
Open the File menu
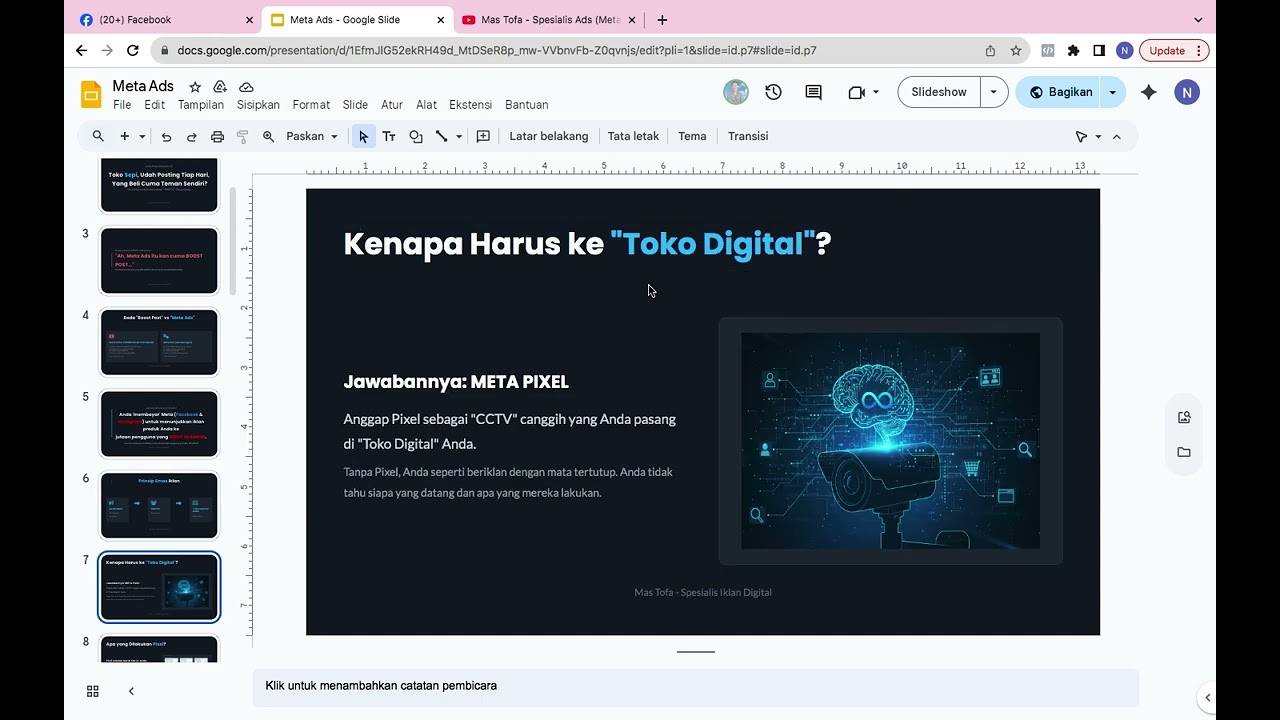(122, 105)
